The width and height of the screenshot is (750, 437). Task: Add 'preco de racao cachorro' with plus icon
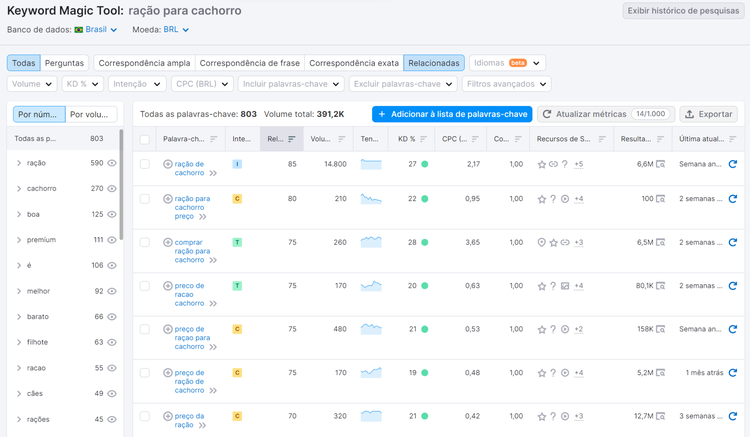(167, 286)
